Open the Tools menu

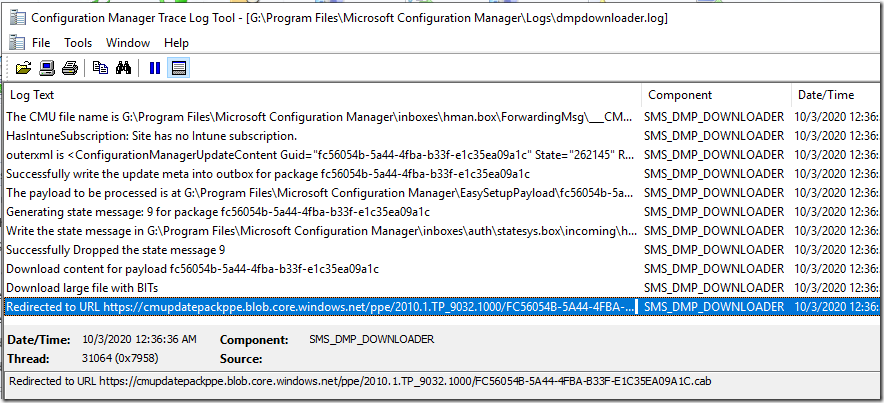tap(78, 43)
